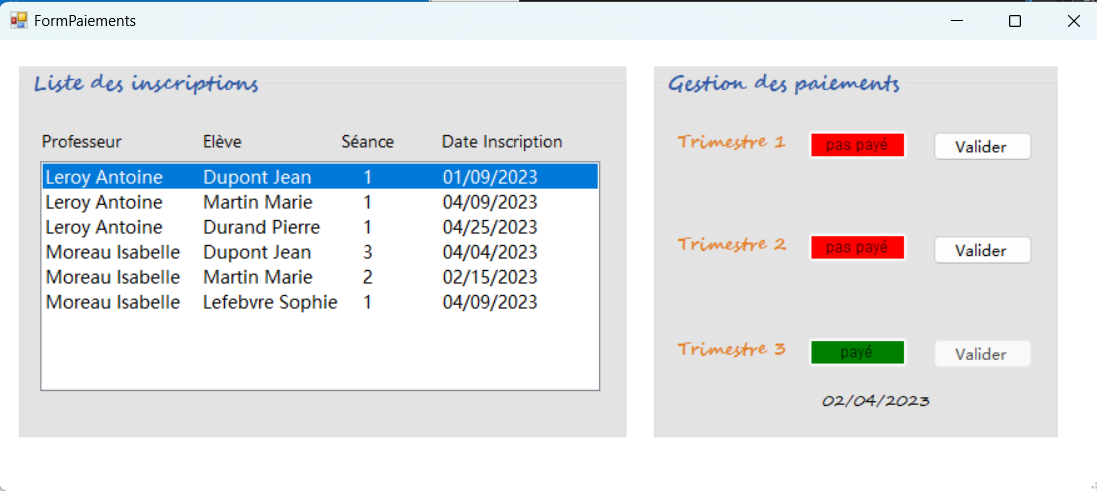1097x491 pixels.
Task: Click red "pas payé" status of Trimestre 1
Action: (857, 146)
